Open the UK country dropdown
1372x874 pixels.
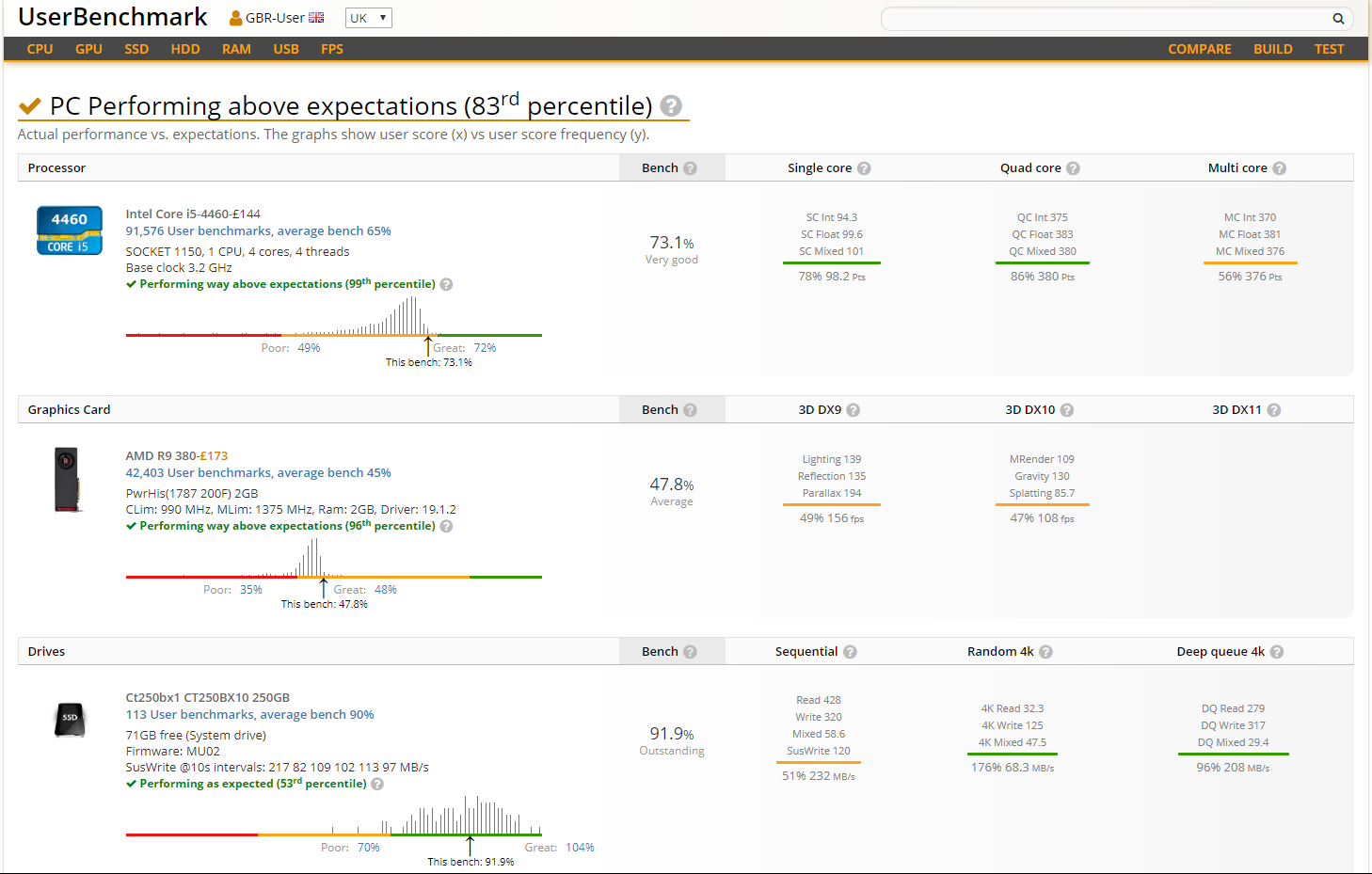pos(368,18)
